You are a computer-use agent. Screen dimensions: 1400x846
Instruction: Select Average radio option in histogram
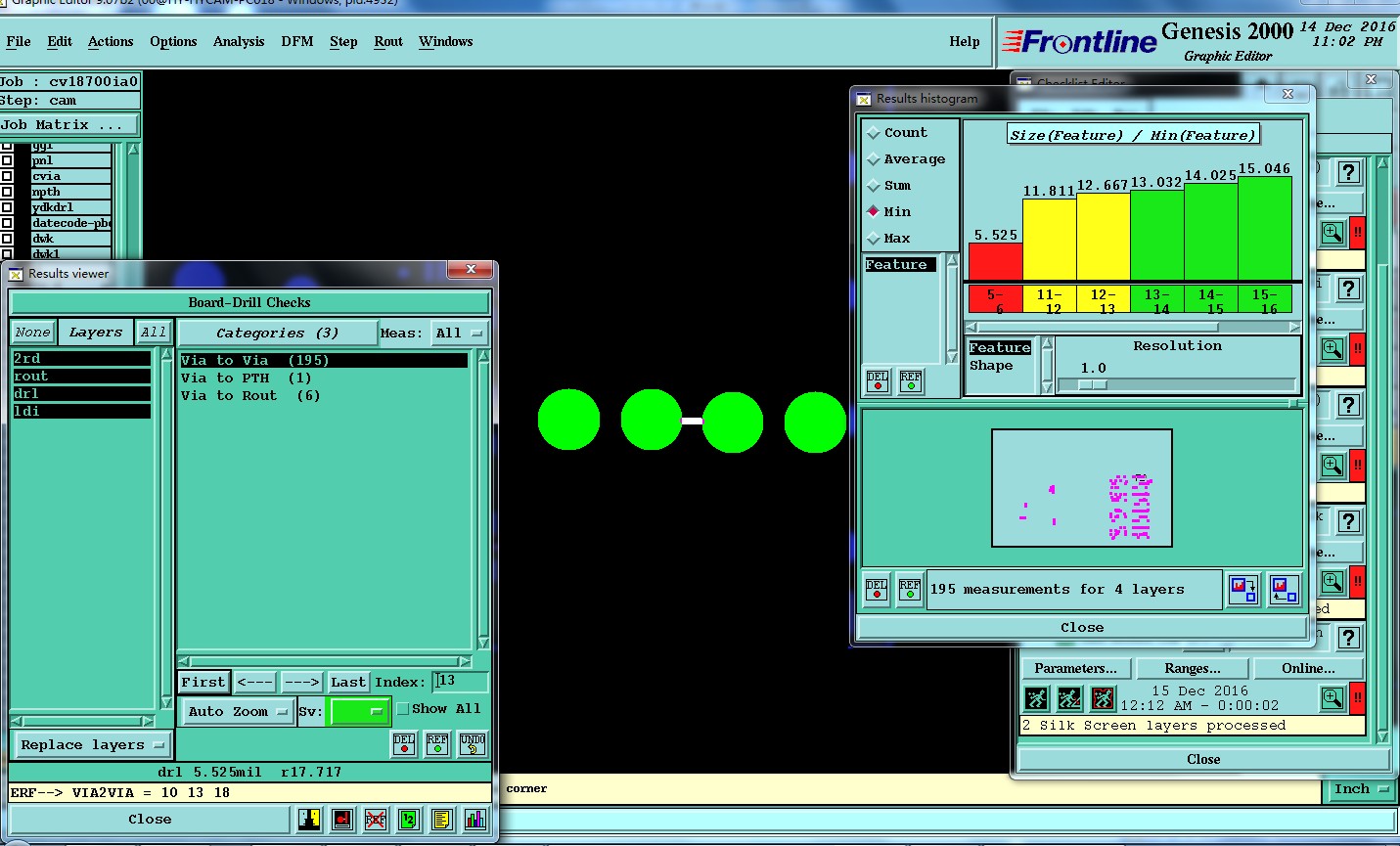(874, 159)
